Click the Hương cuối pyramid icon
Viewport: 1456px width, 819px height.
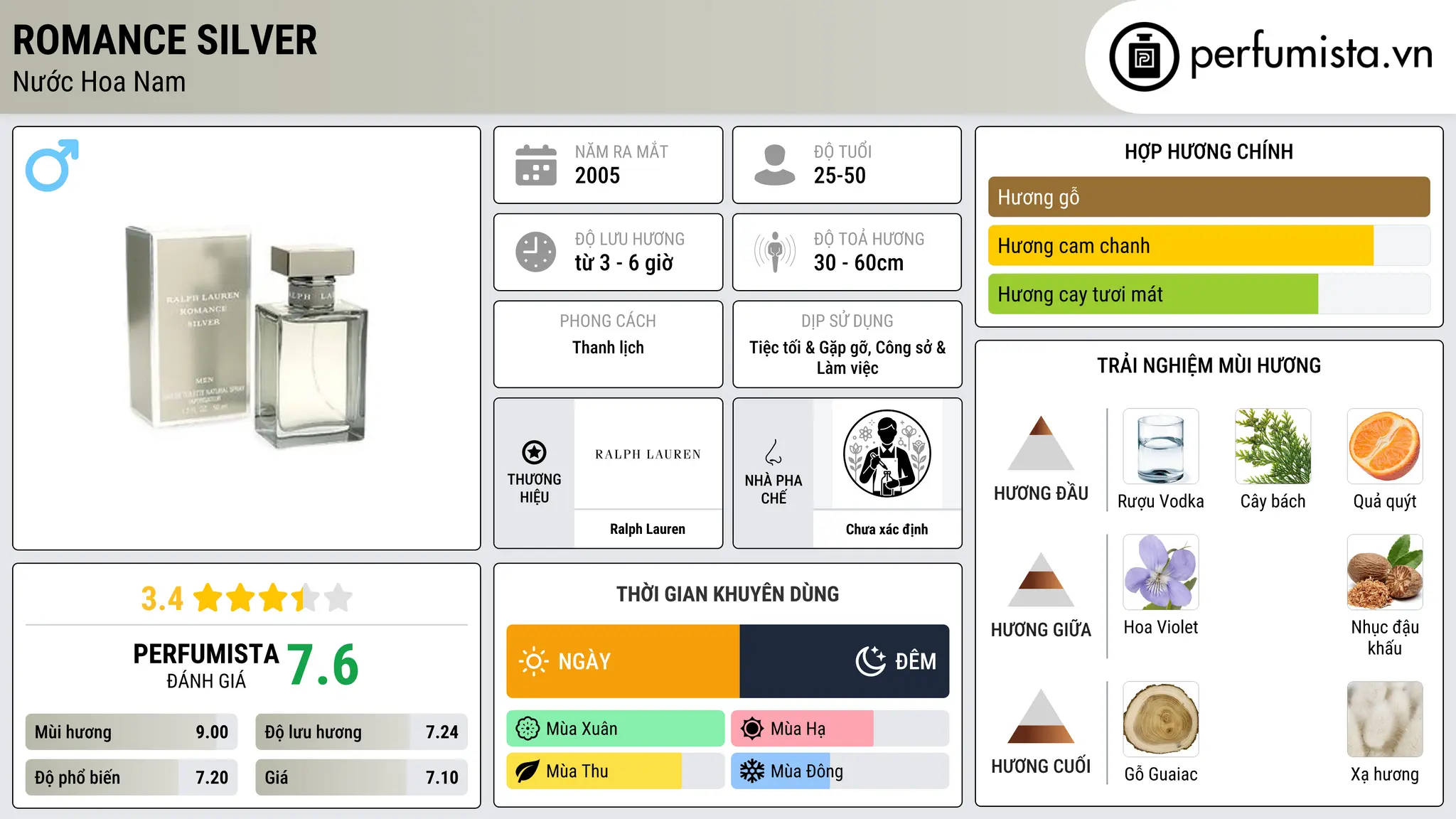point(1041,716)
